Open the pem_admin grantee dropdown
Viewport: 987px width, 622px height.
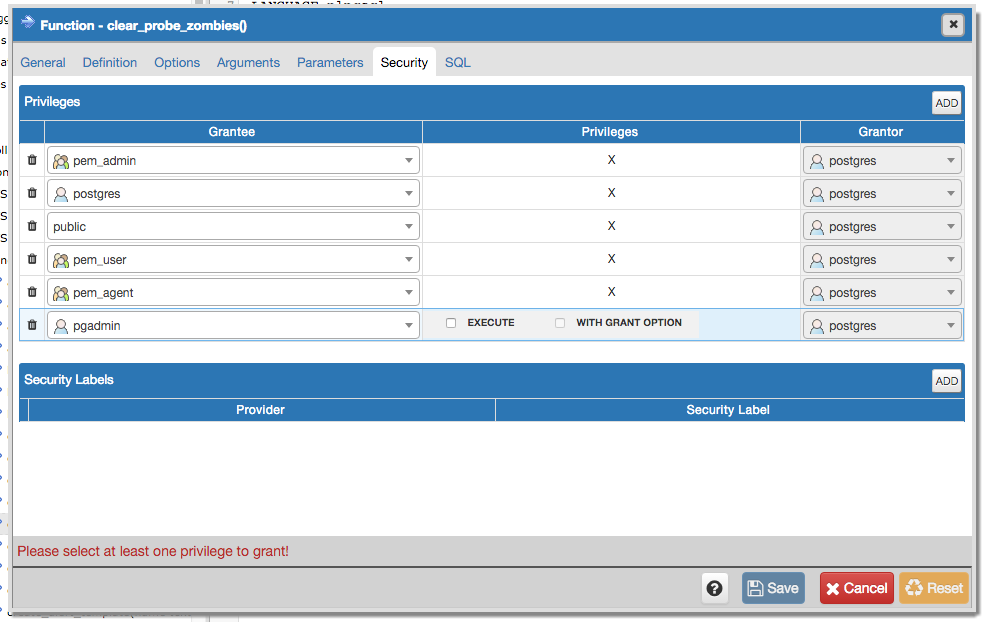[408, 159]
